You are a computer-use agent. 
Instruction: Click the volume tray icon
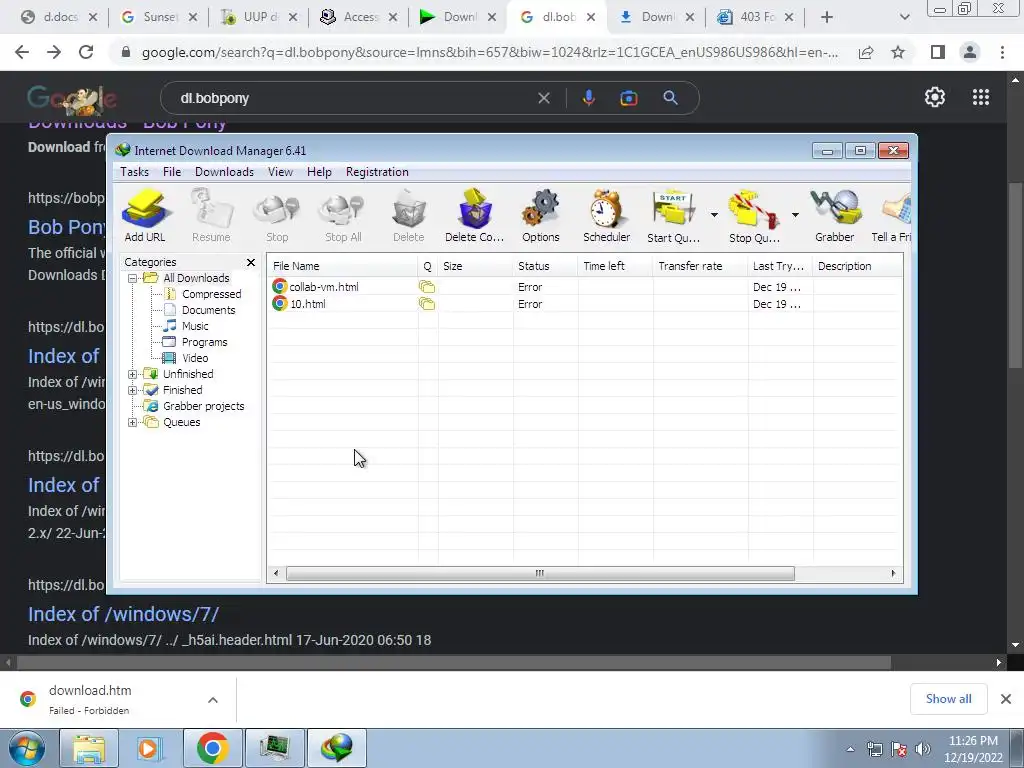click(923, 750)
